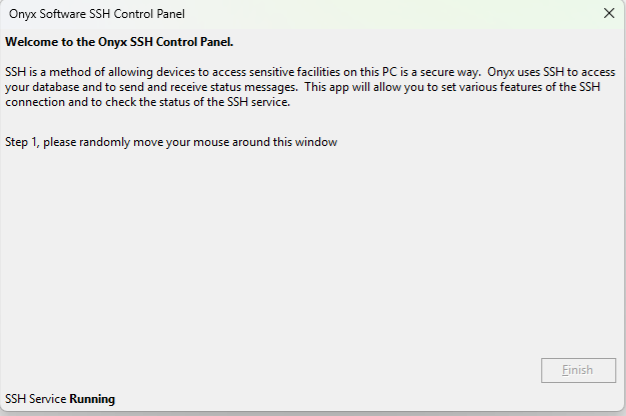
Task: Click the disabled Finish button
Action: [578, 370]
